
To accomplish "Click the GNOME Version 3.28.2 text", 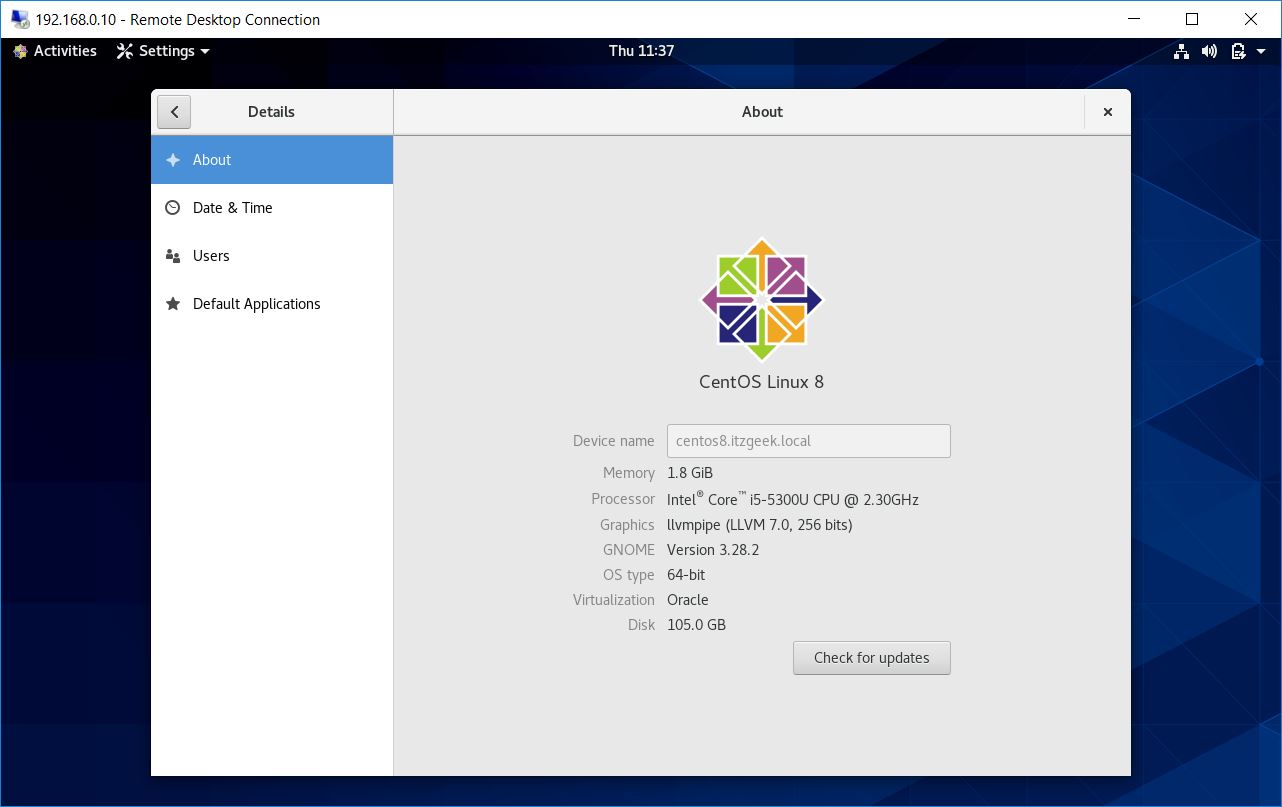I will [x=713, y=550].
